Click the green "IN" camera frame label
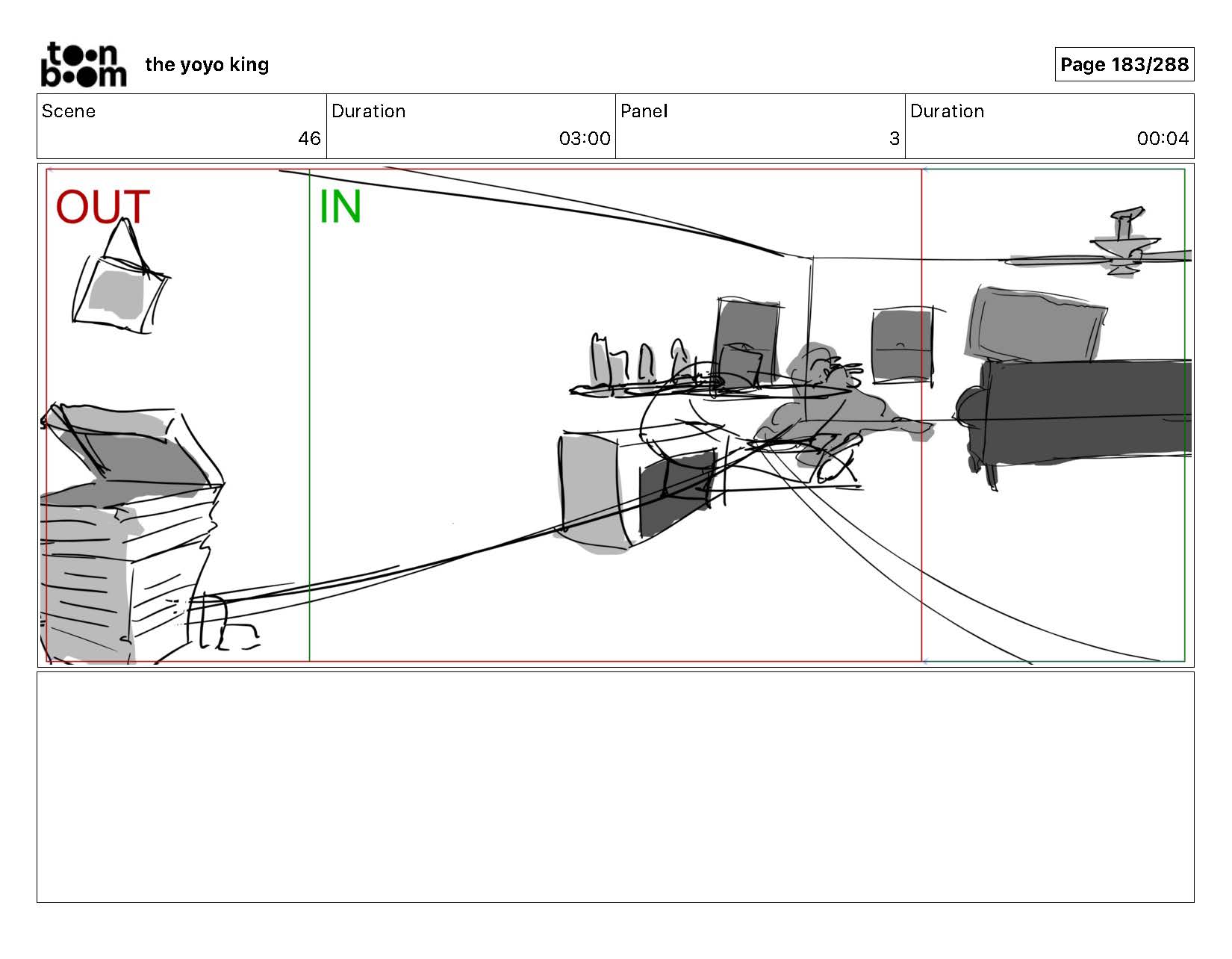 click(340, 207)
